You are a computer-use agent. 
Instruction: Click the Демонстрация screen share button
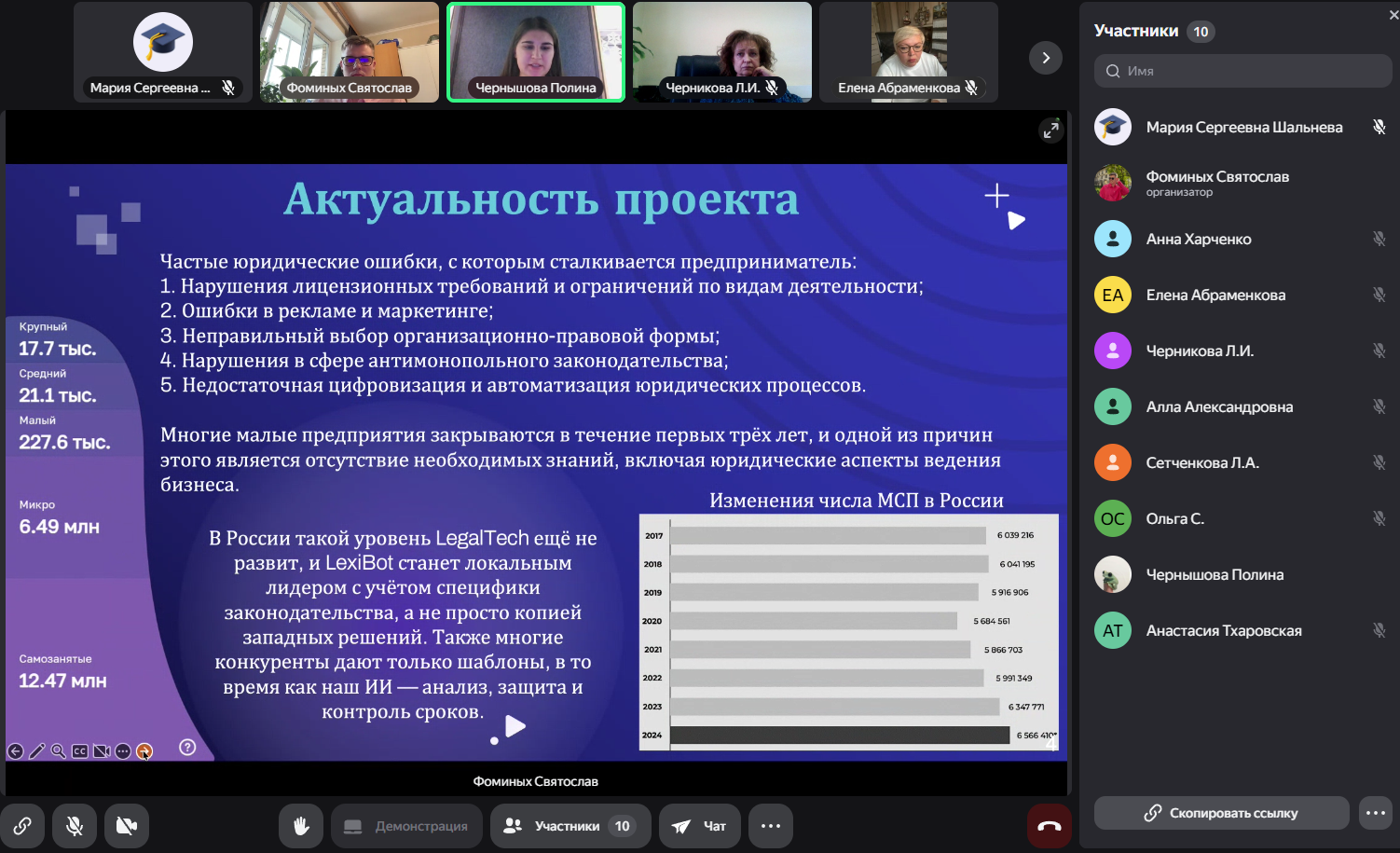point(406,826)
